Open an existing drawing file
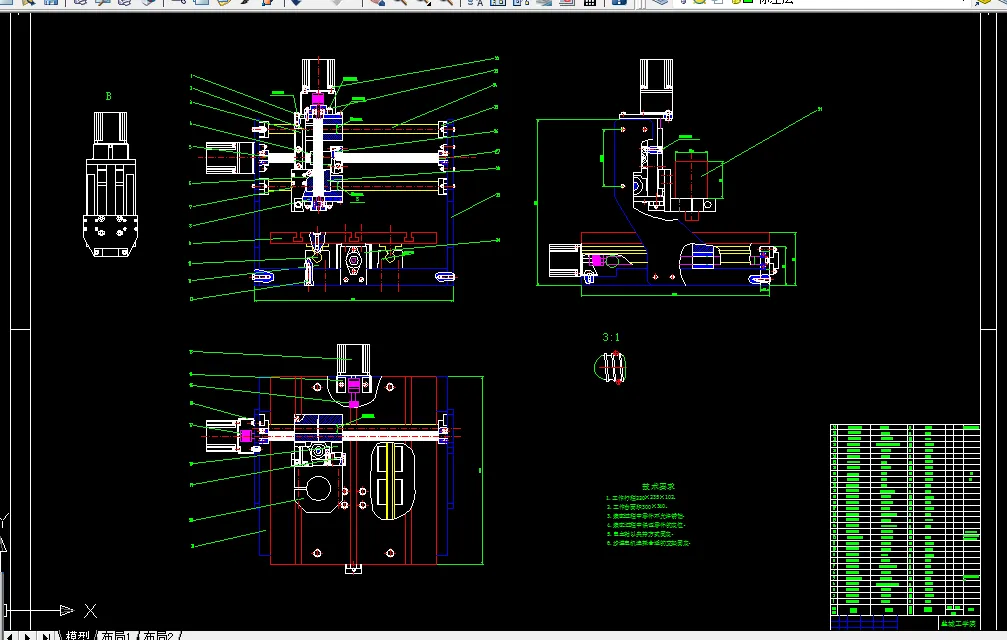The height and width of the screenshot is (640, 1007). 28,4
